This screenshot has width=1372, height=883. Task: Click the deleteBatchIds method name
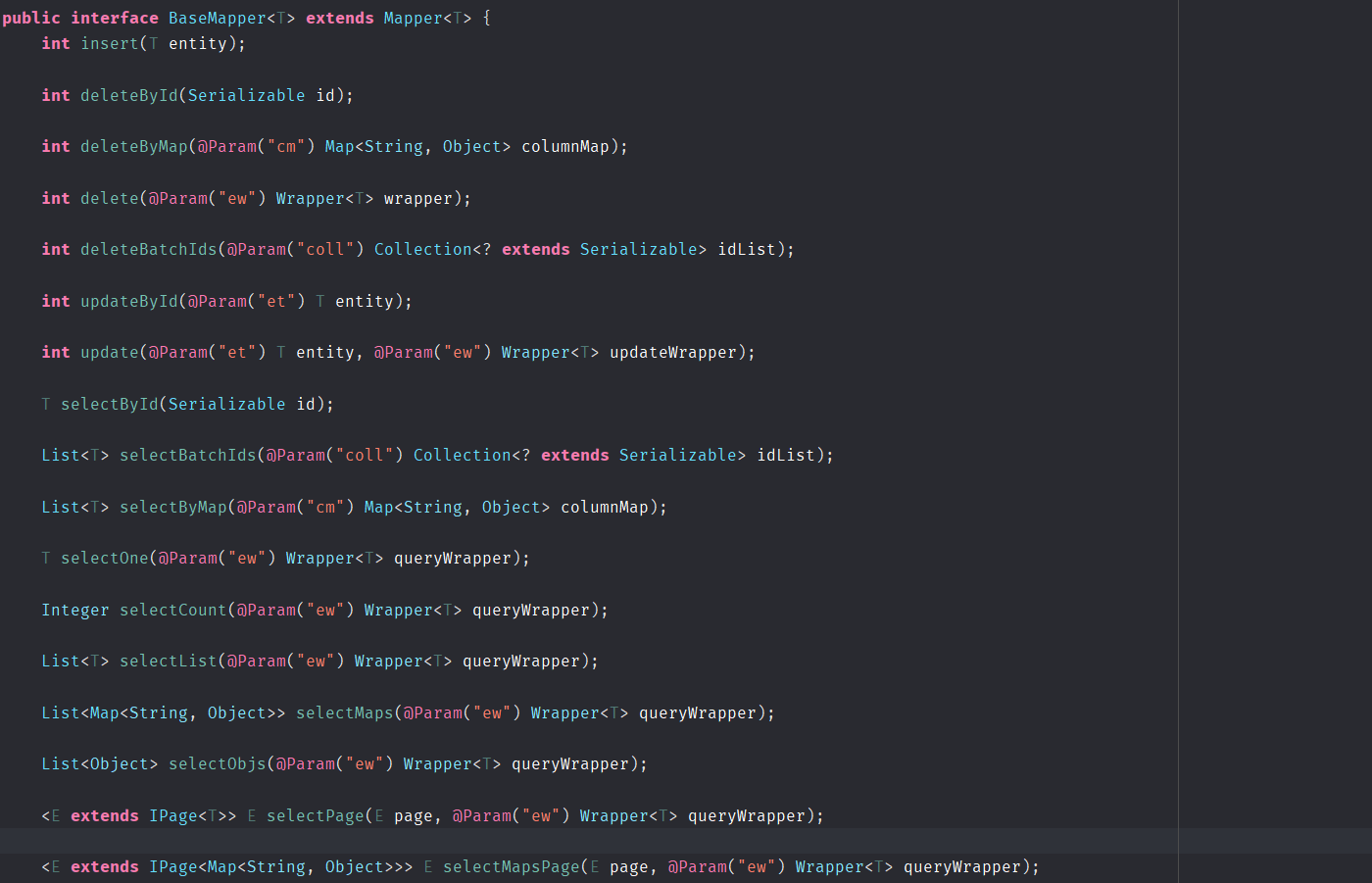point(149,249)
